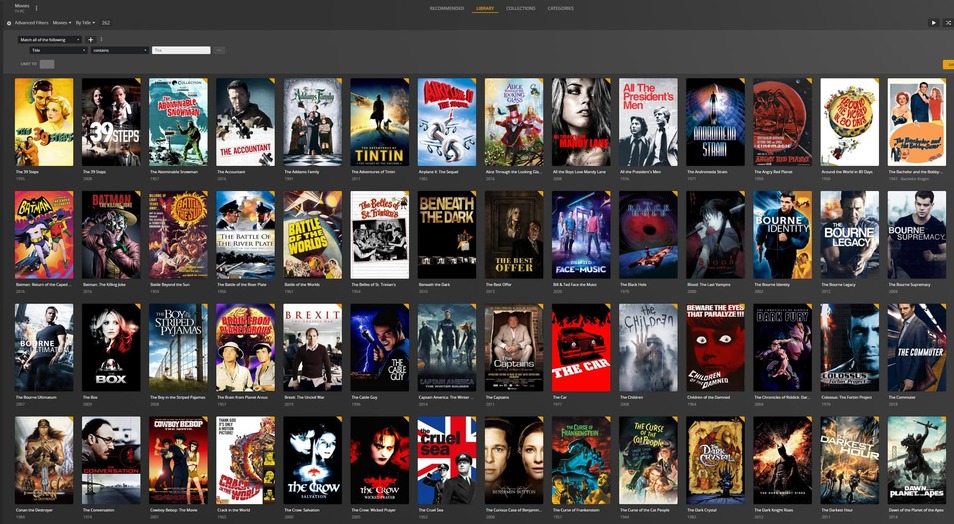Screen dimensions: 954x524
Task: Click 'The Black Hole' title text
Action: click(633, 285)
